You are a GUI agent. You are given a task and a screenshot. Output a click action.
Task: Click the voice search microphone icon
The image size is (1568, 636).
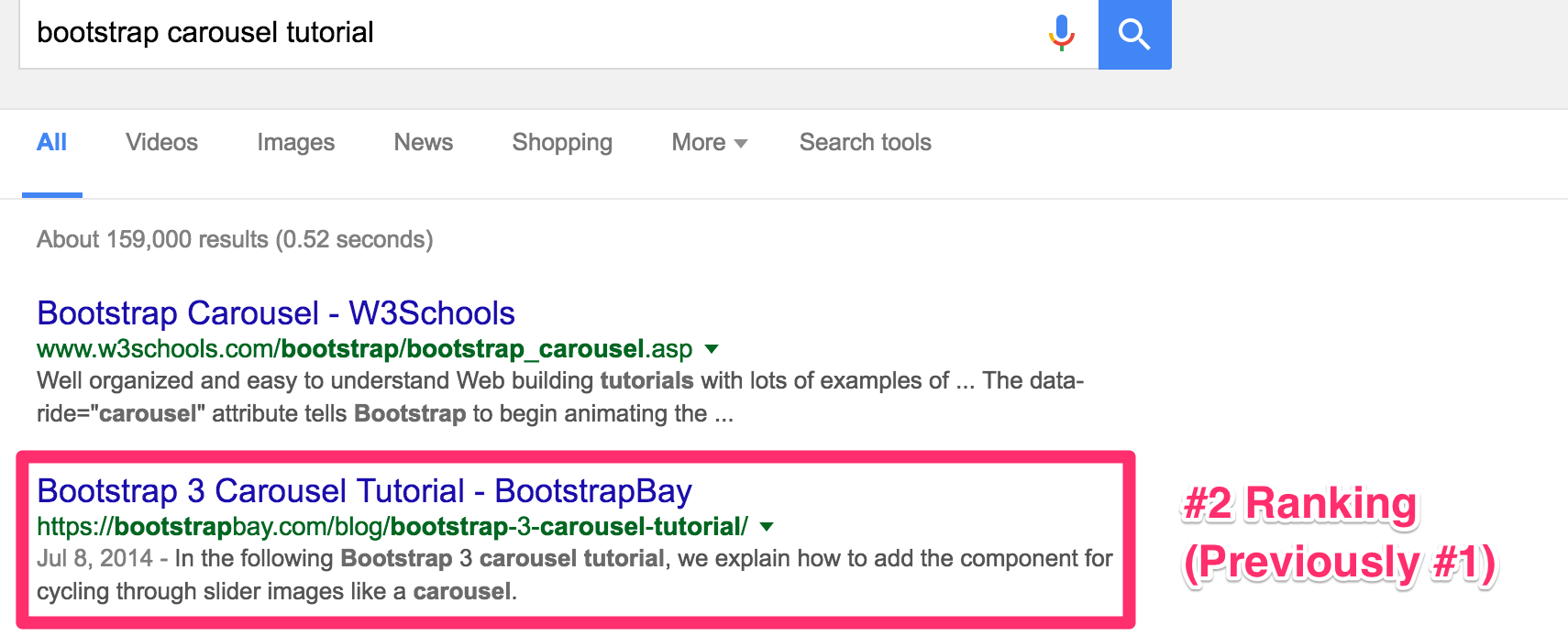pos(1061,33)
